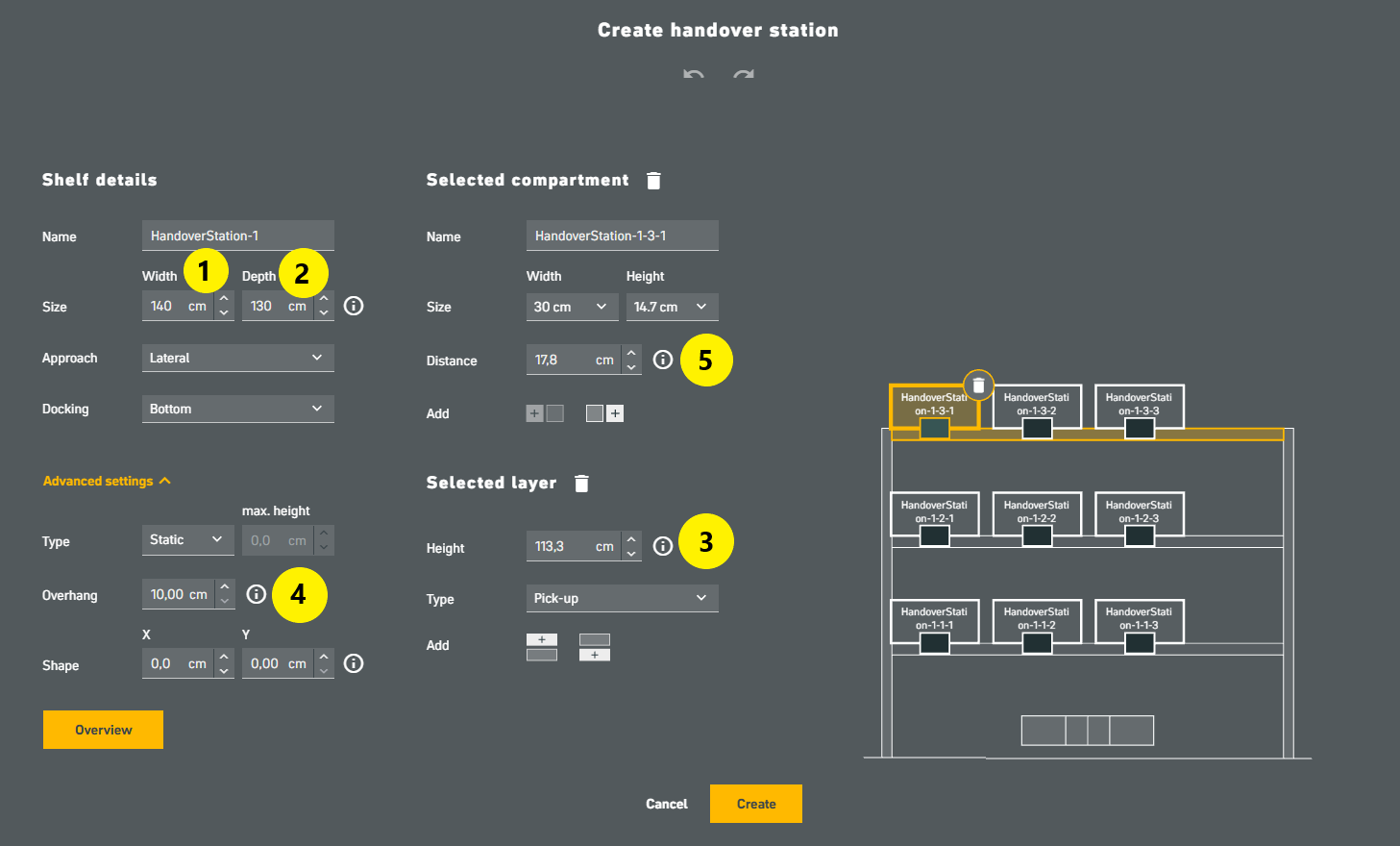This screenshot has width=1400, height=846.
Task: Open the Approach dropdown showing Lateral
Action: coord(238,358)
